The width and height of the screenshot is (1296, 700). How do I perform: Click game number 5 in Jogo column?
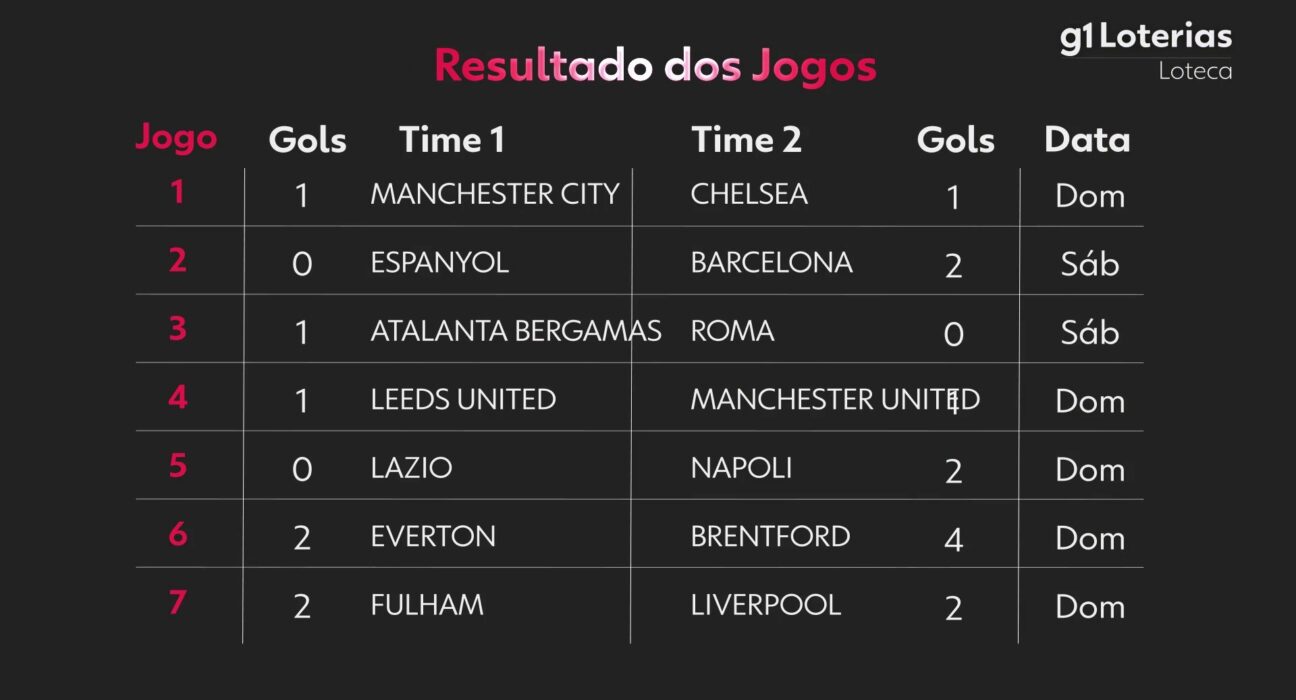(177, 466)
